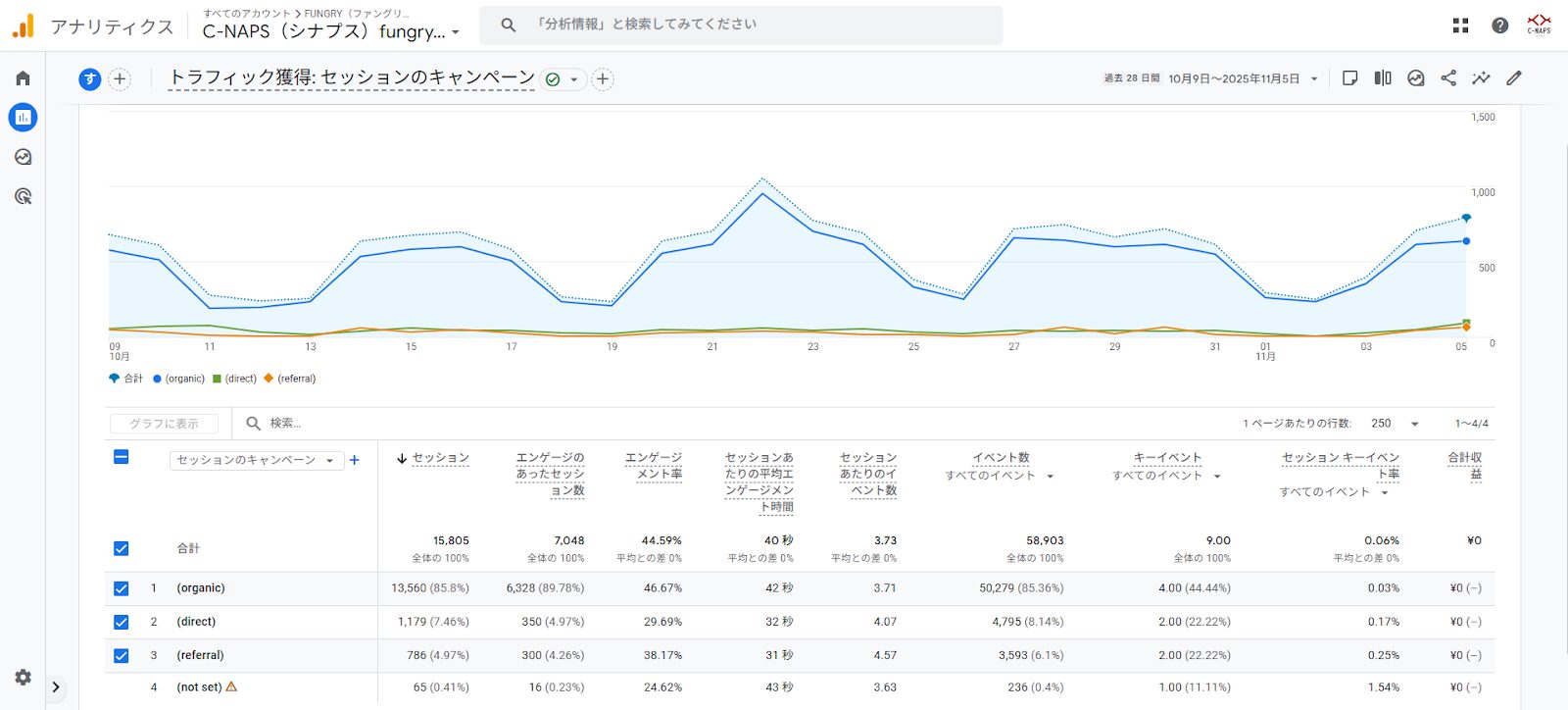Image resolution: width=1568 pixels, height=710 pixels.
Task: Click the C-NAPS property selector
Action: coord(330,31)
